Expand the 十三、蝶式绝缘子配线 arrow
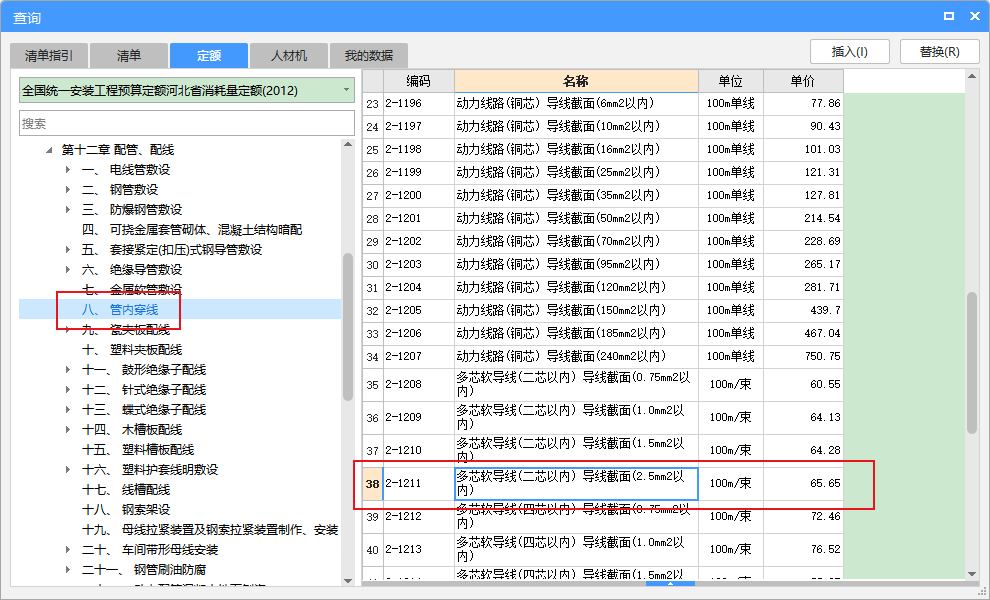The height and width of the screenshot is (600, 990). point(68,409)
